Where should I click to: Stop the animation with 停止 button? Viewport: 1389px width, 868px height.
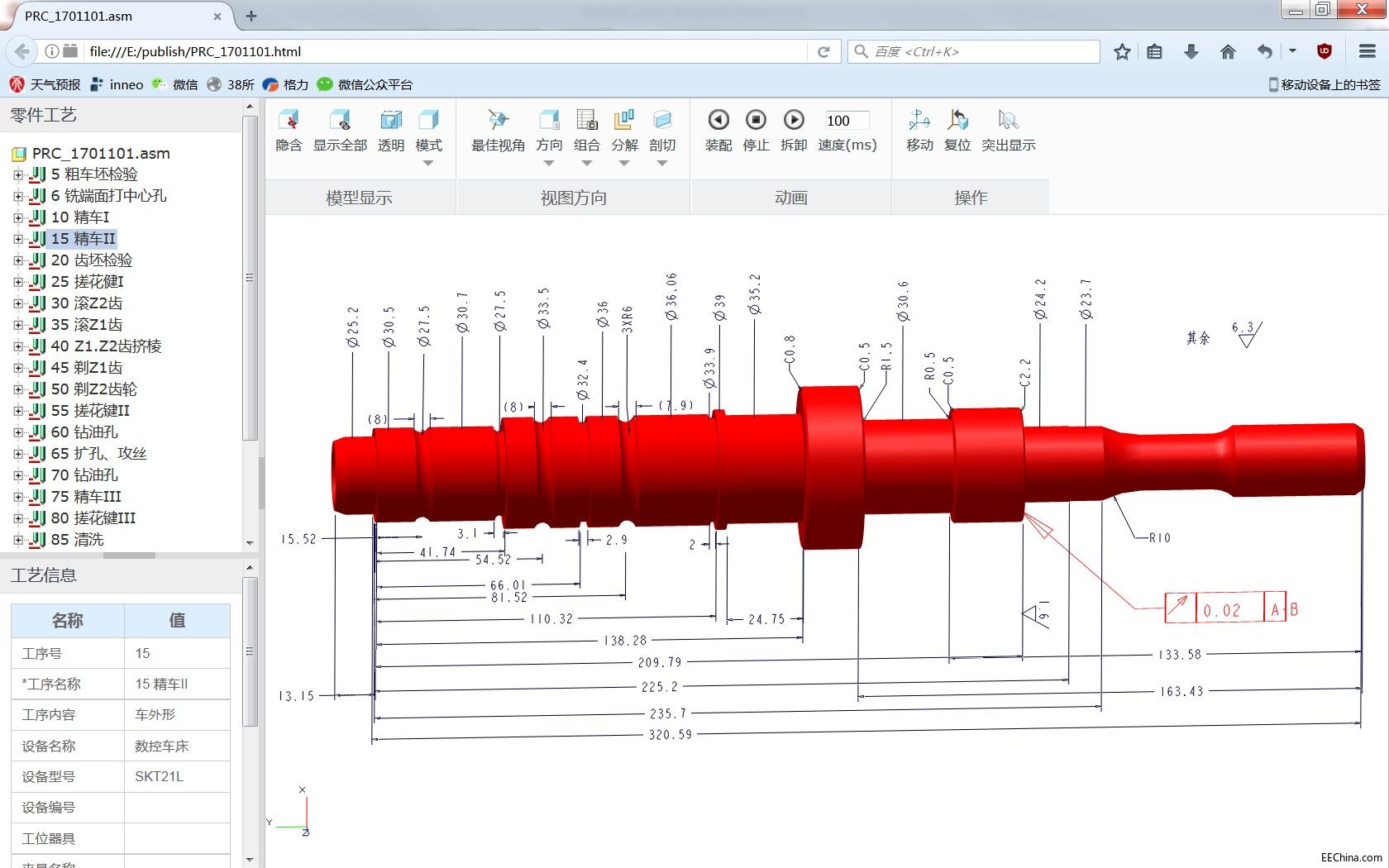point(756,121)
